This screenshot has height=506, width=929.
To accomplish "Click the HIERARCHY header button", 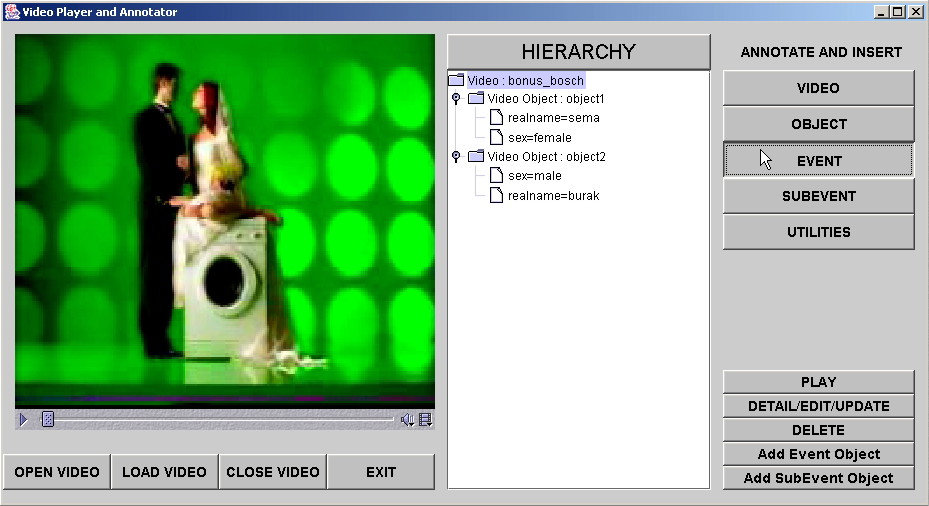I will (578, 52).
